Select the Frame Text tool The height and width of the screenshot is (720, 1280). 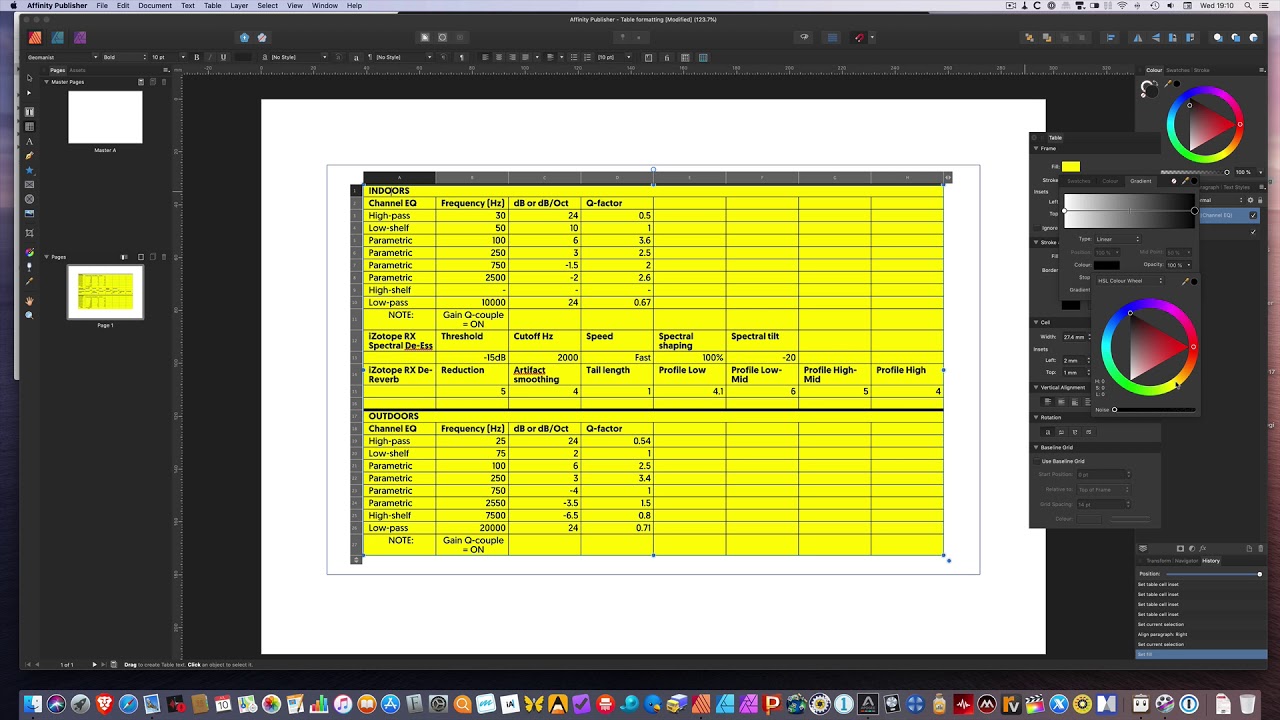point(29,112)
